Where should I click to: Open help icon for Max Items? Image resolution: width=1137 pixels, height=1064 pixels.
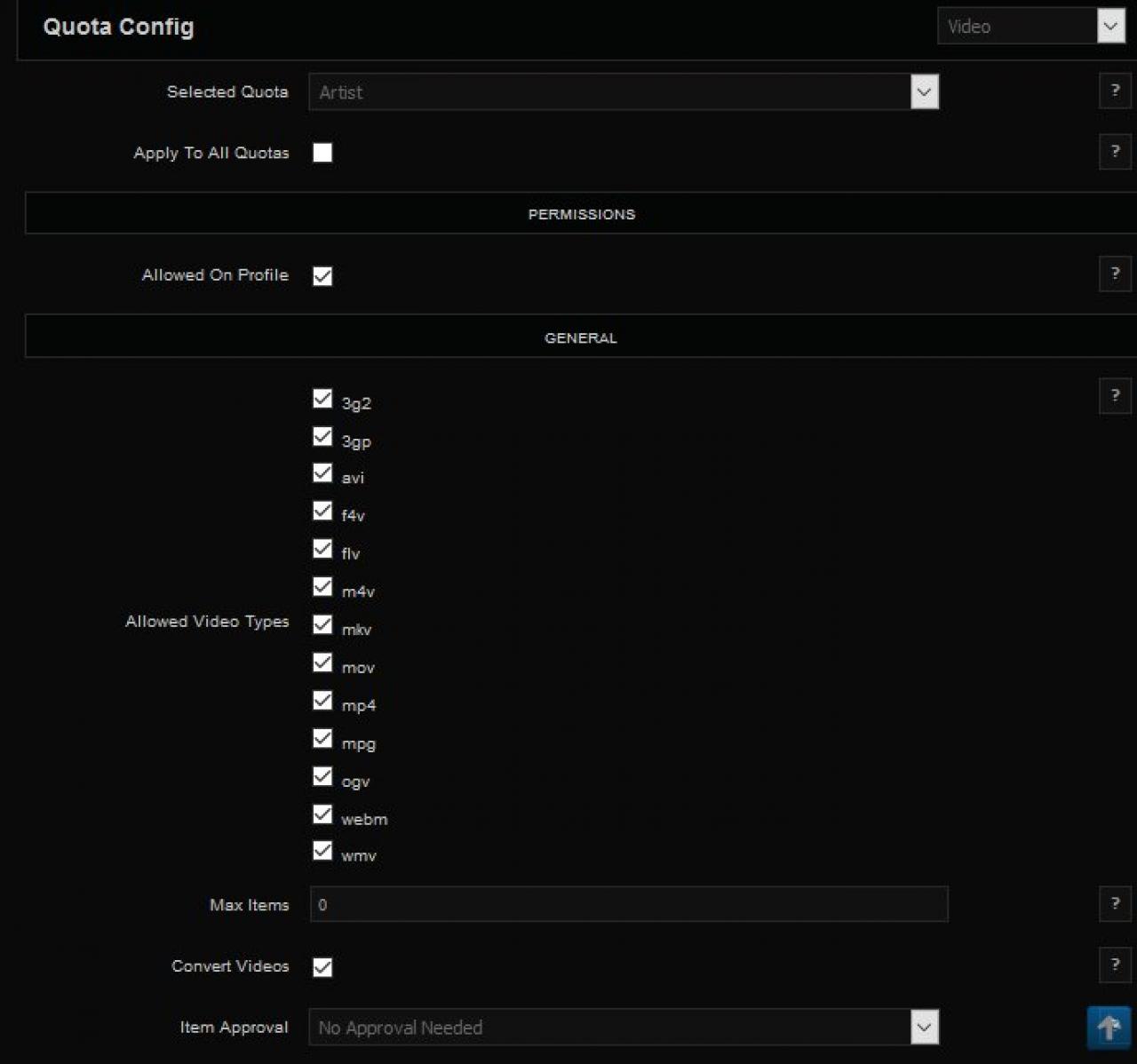1115,904
